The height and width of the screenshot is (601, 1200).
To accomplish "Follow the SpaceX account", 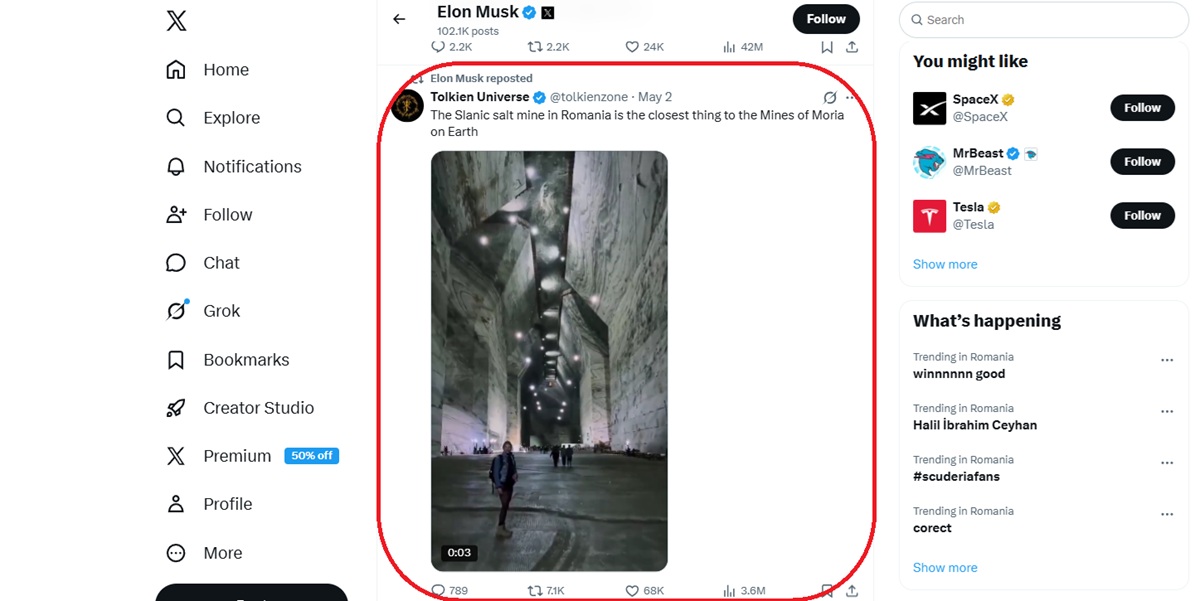I will (x=1142, y=108).
